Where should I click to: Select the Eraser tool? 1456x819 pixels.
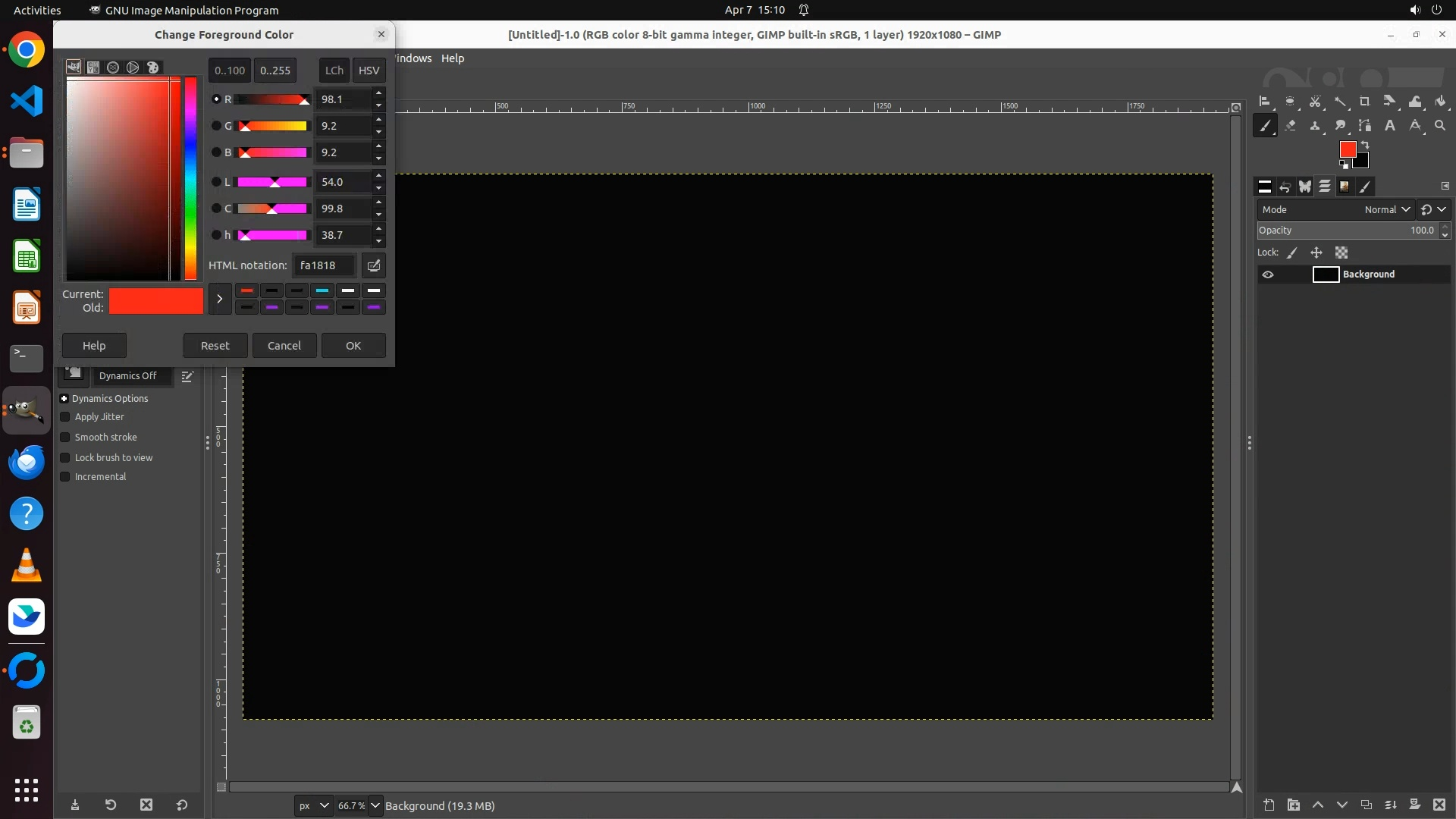point(1290,126)
